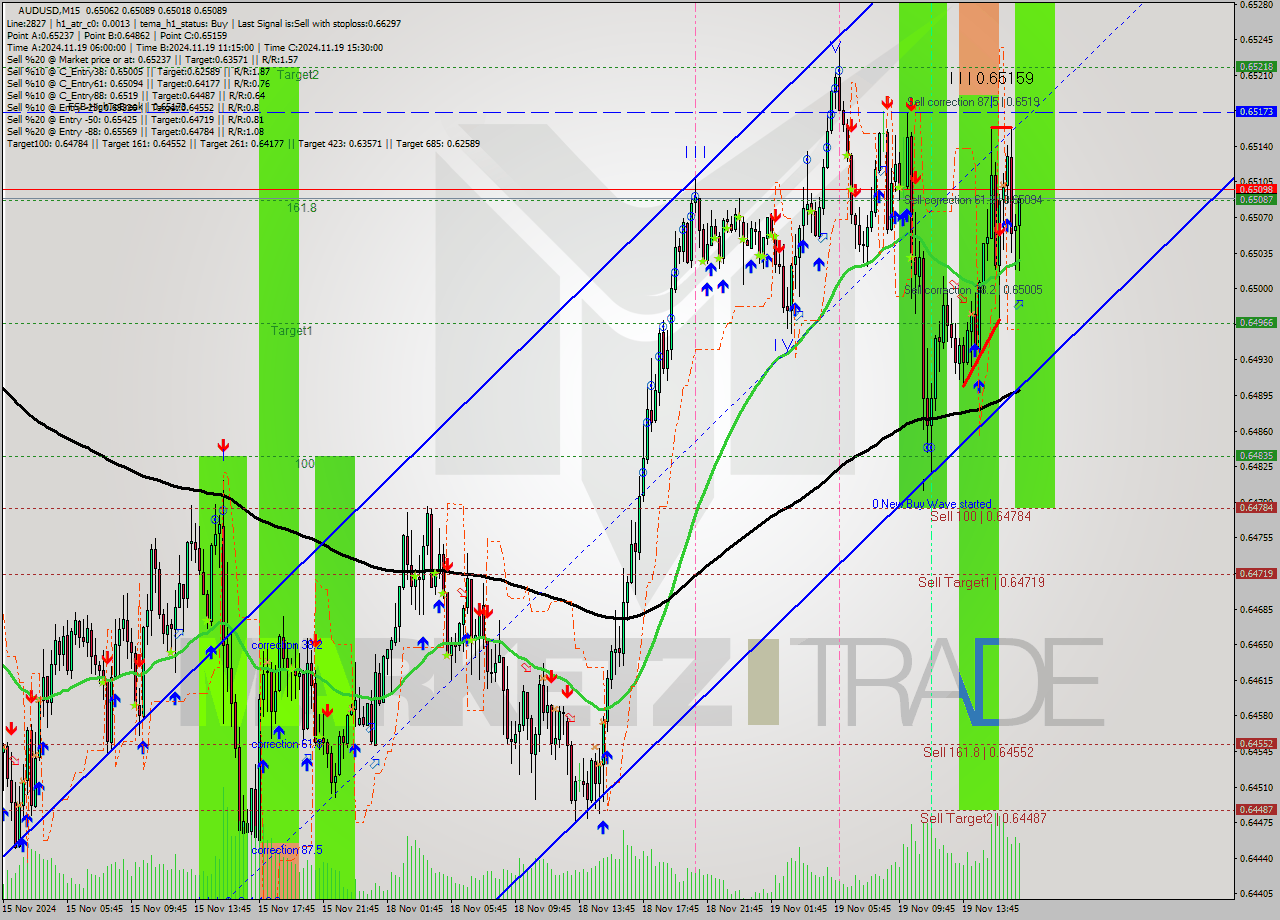This screenshot has width=1280, height=920.
Task: Click the '18 Nov 09:45' time label
Action: point(541,909)
